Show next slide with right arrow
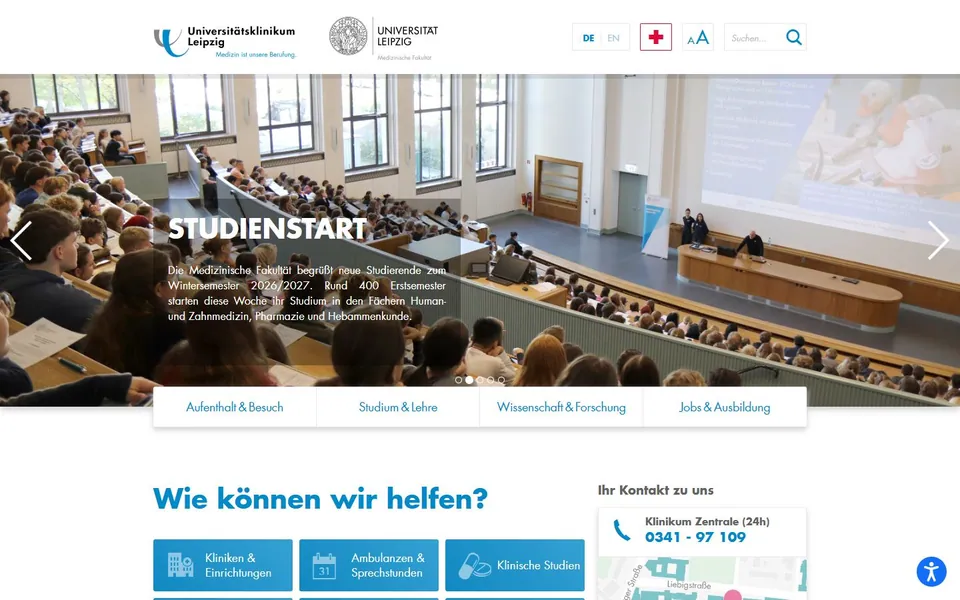This screenshot has width=960, height=600. point(937,240)
